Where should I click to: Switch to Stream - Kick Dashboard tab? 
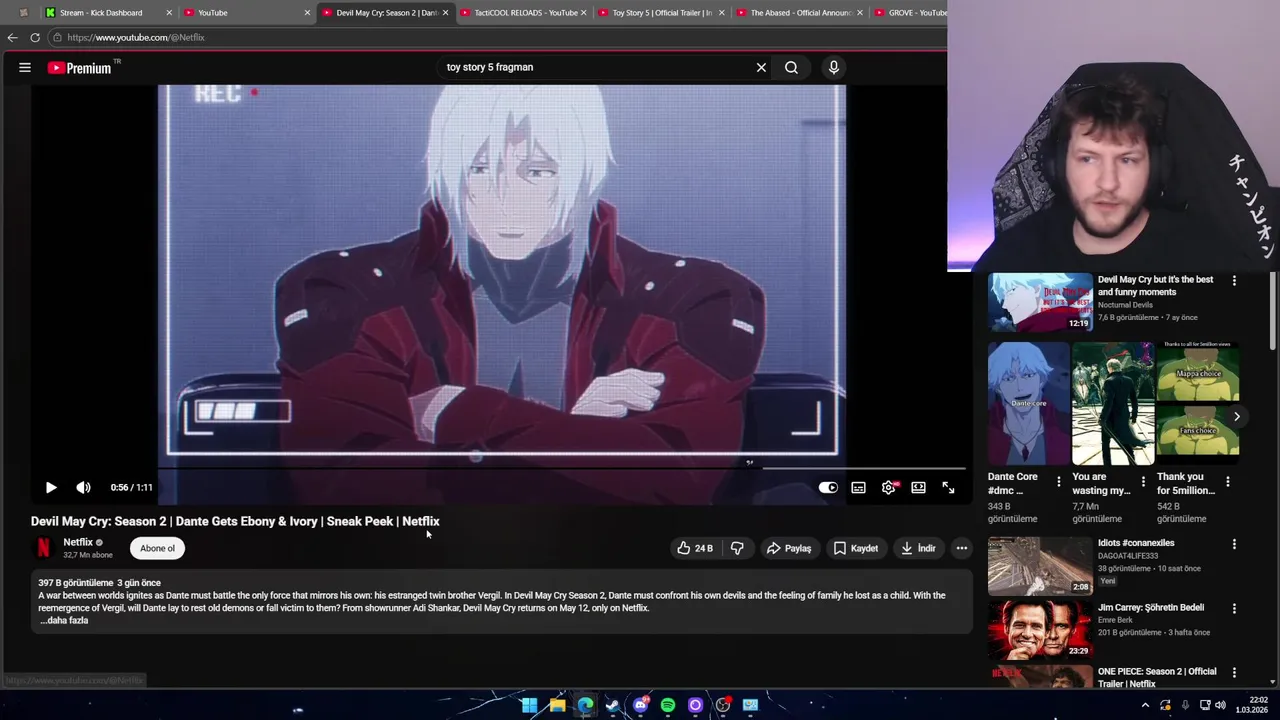pos(109,13)
